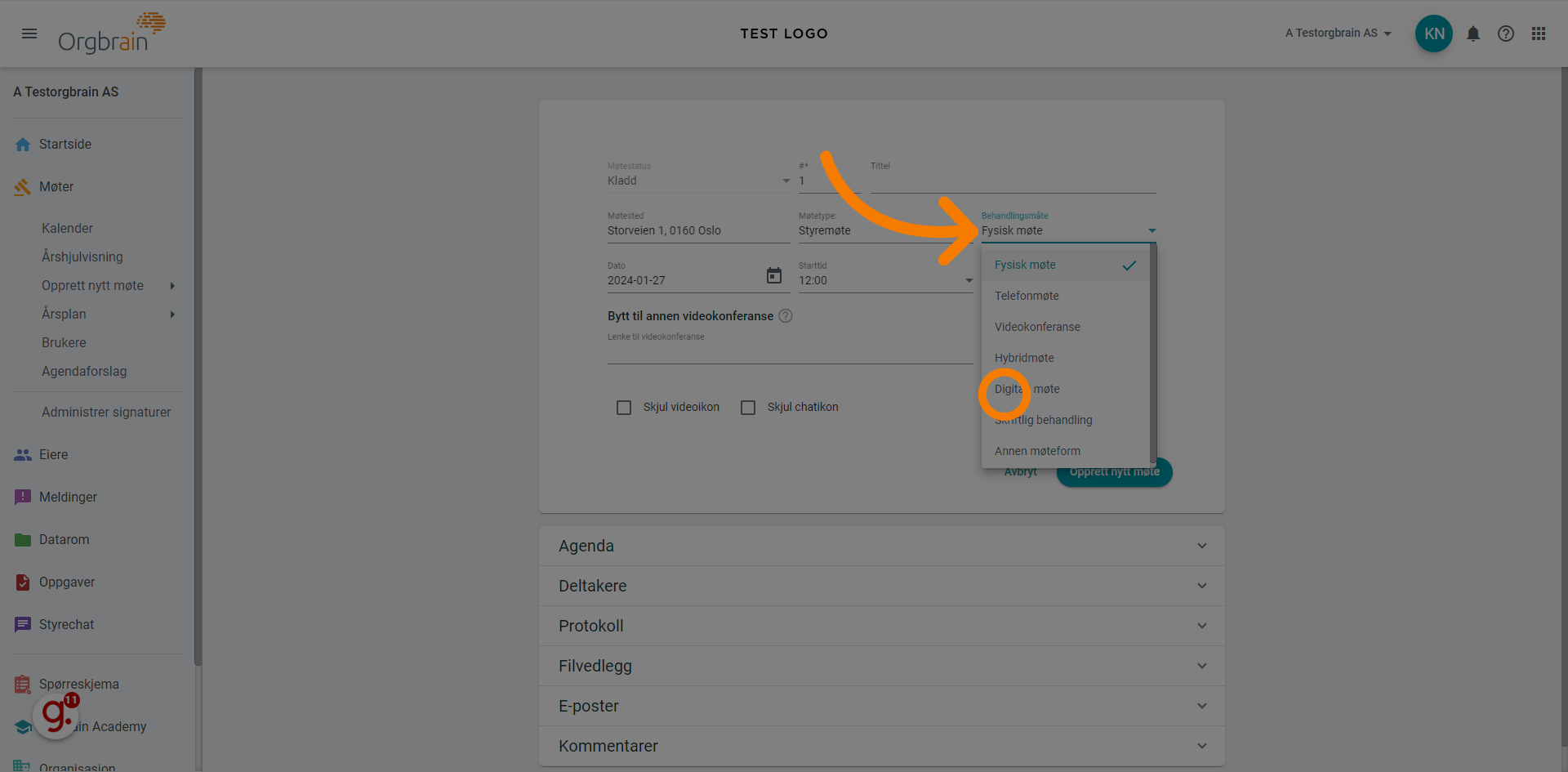Click the Startside home icon
1568x772 pixels.
point(23,145)
